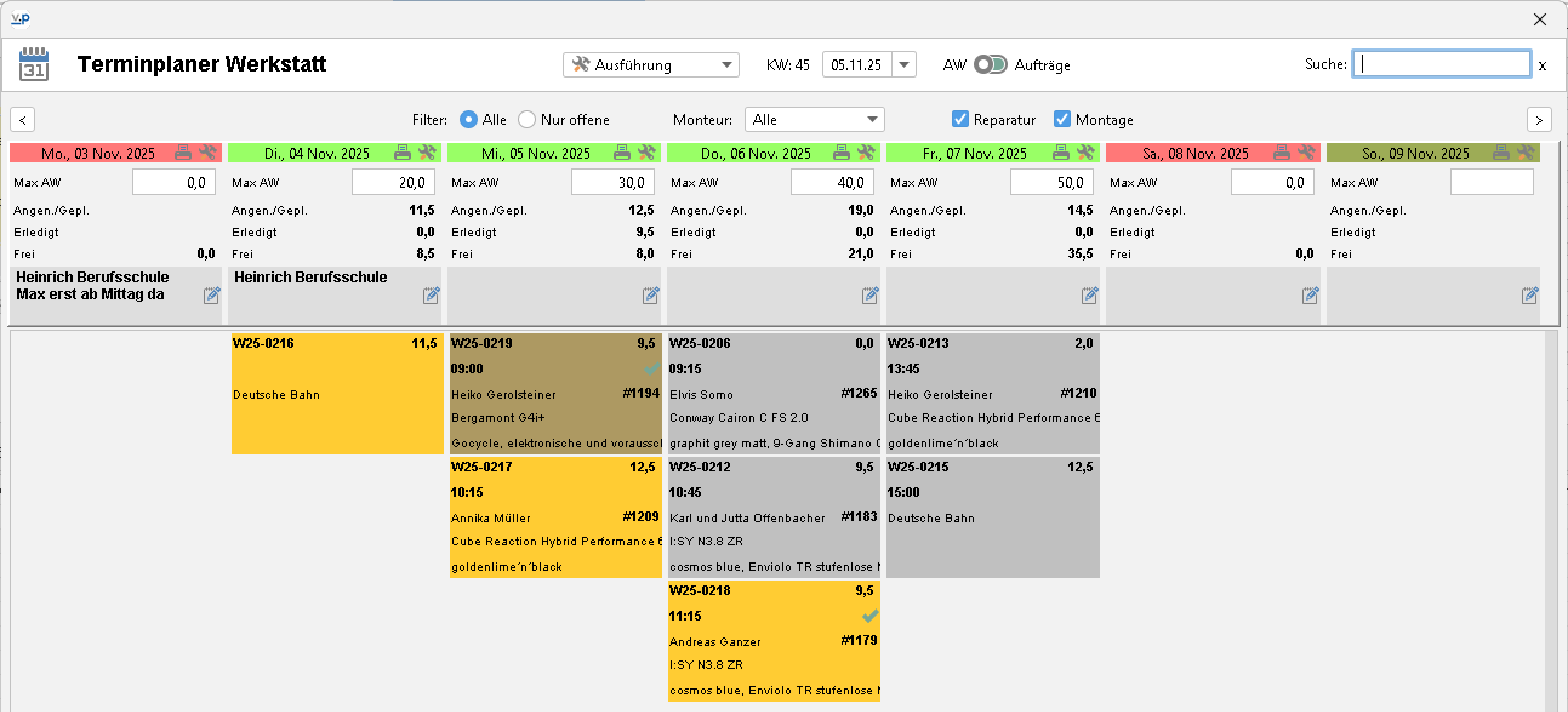Open order W25-0217 Annika Müller
The width and height of the screenshot is (1568, 712).
pos(555,517)
